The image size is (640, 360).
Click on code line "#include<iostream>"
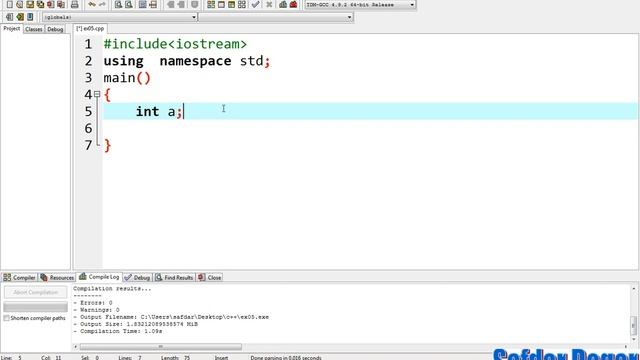point(175,44)
